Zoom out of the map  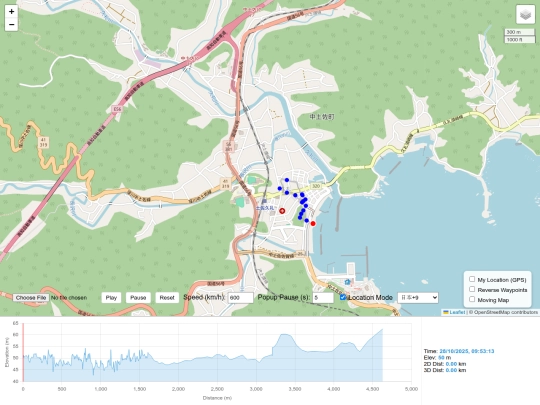click(x=11, y=24)
